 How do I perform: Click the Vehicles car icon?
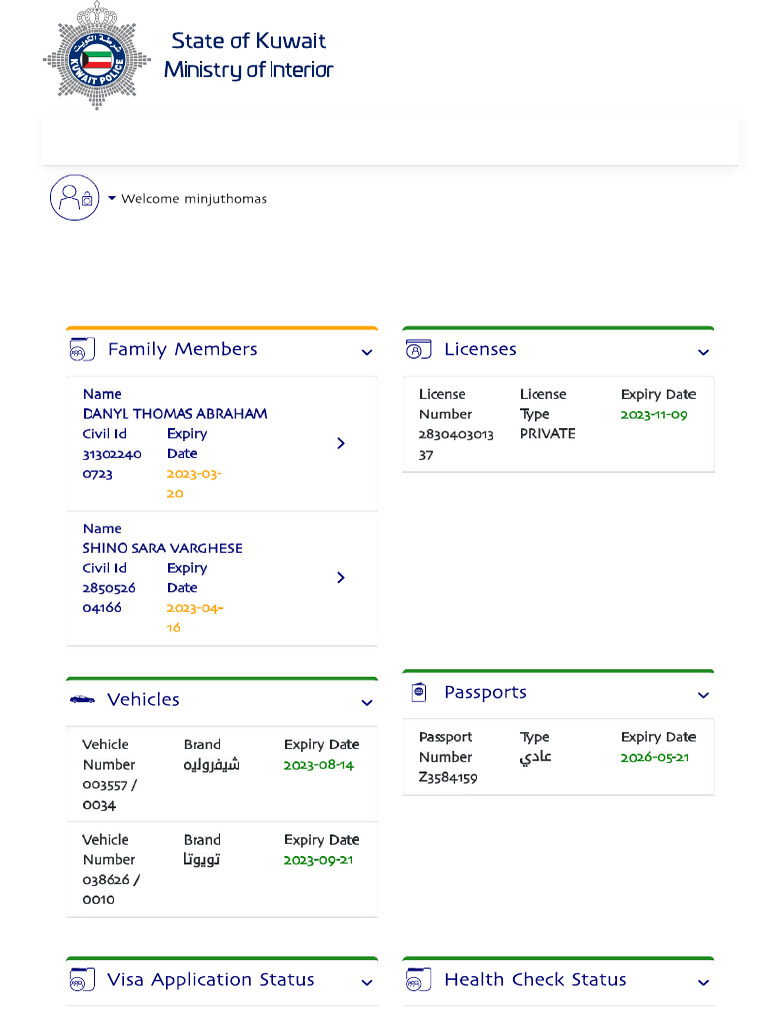click(82, 700)
